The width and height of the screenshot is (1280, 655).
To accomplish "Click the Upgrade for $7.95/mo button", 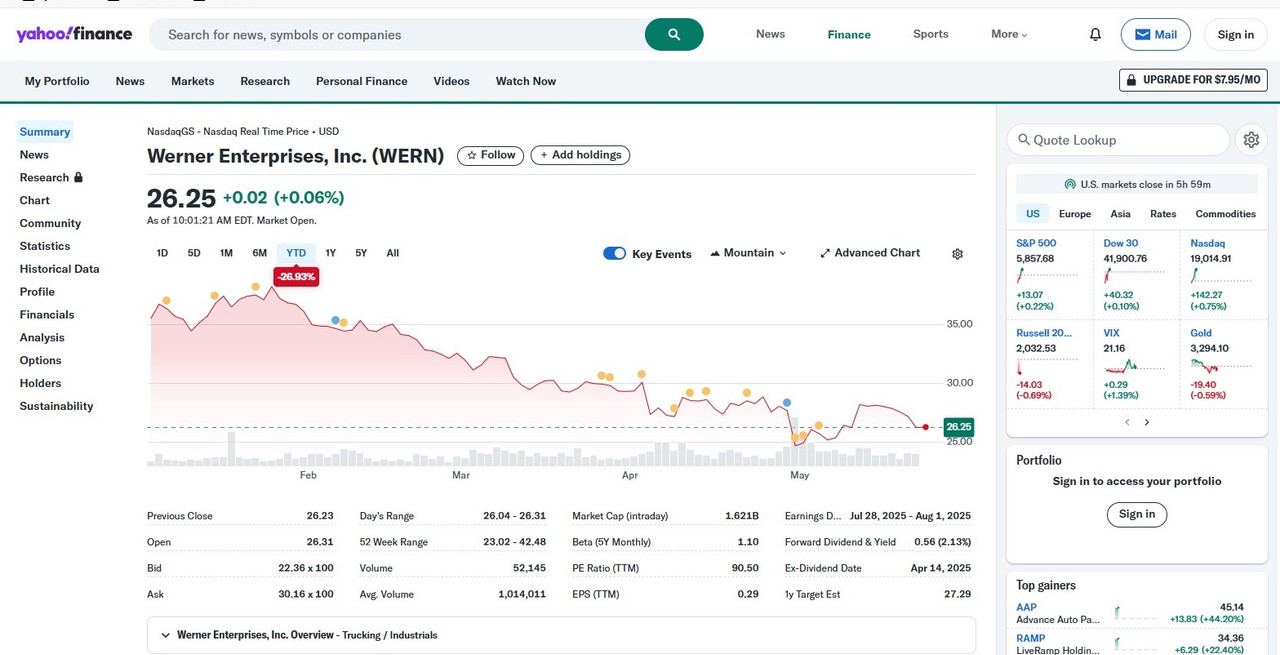I will click(x=1193, y=80).
